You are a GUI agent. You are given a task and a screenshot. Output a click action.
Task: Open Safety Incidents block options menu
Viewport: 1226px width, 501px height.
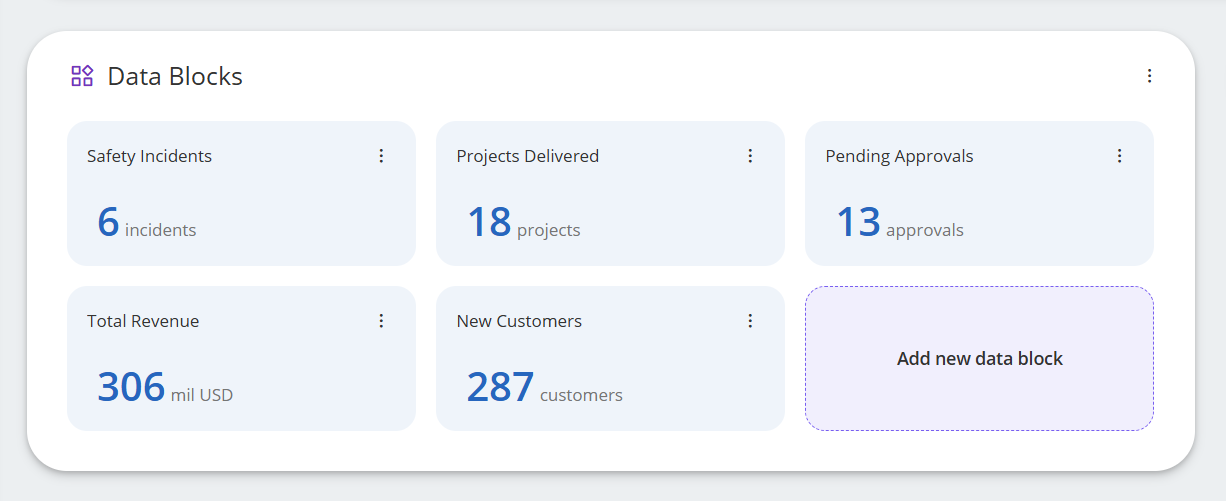(381, 156)
